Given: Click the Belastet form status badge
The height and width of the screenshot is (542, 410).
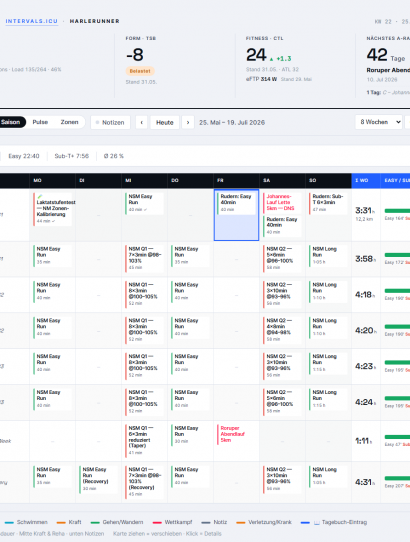Looking at the screenshot, I should tap(140, 71).
